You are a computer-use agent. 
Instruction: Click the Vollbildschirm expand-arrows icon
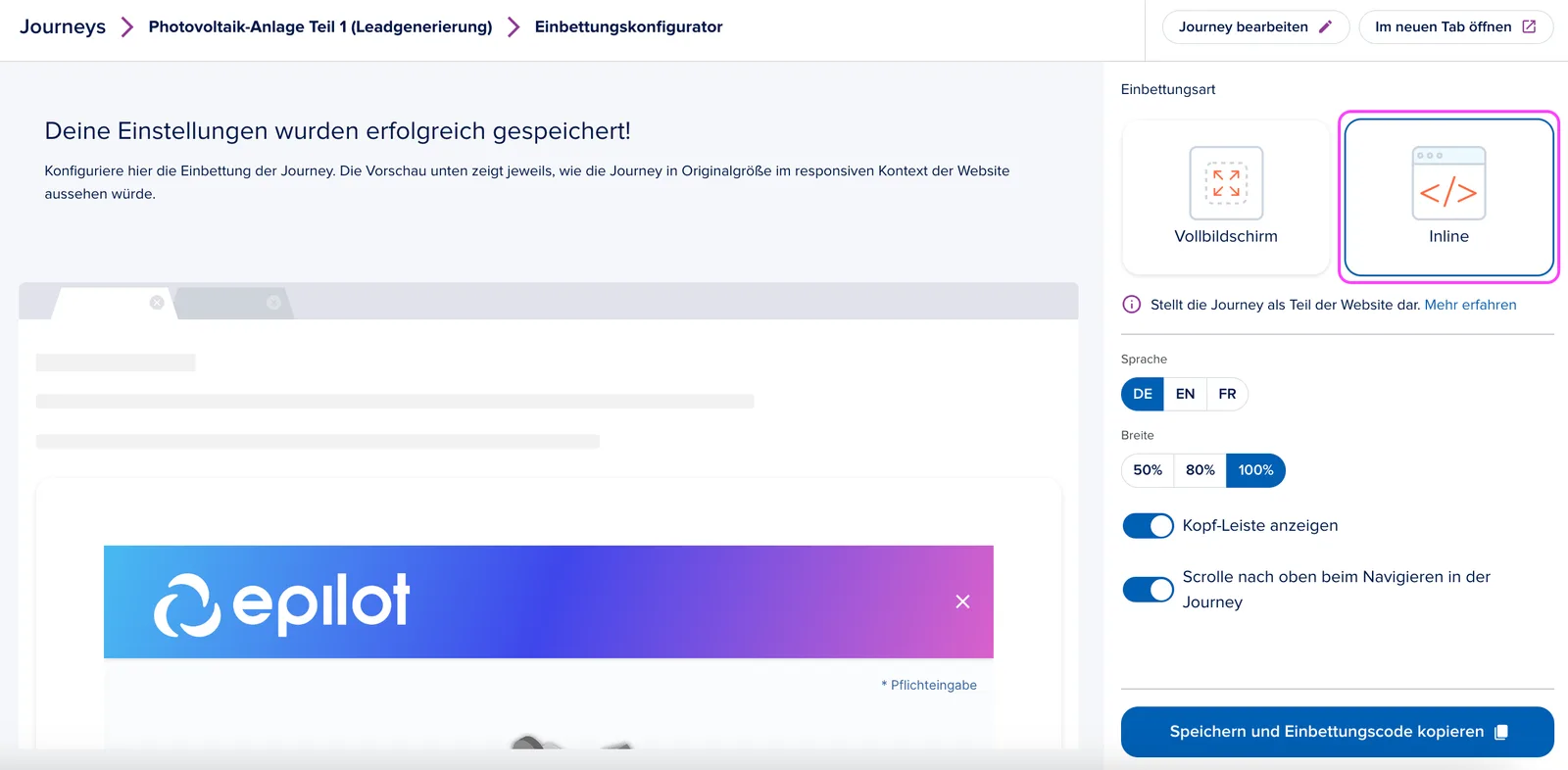[1226, 183]
